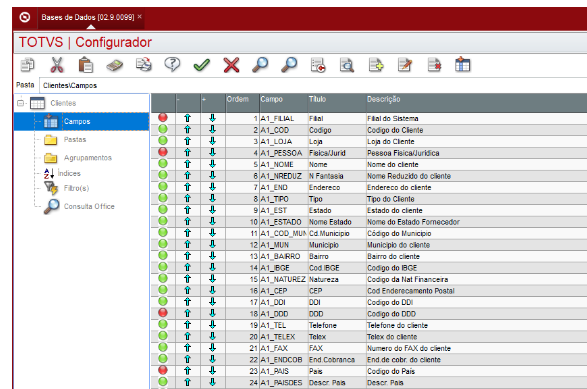This screenshot has height=389, width=587.
Task: Move the A1_BAIRRO field up
Action: click(x=188, y=256)
